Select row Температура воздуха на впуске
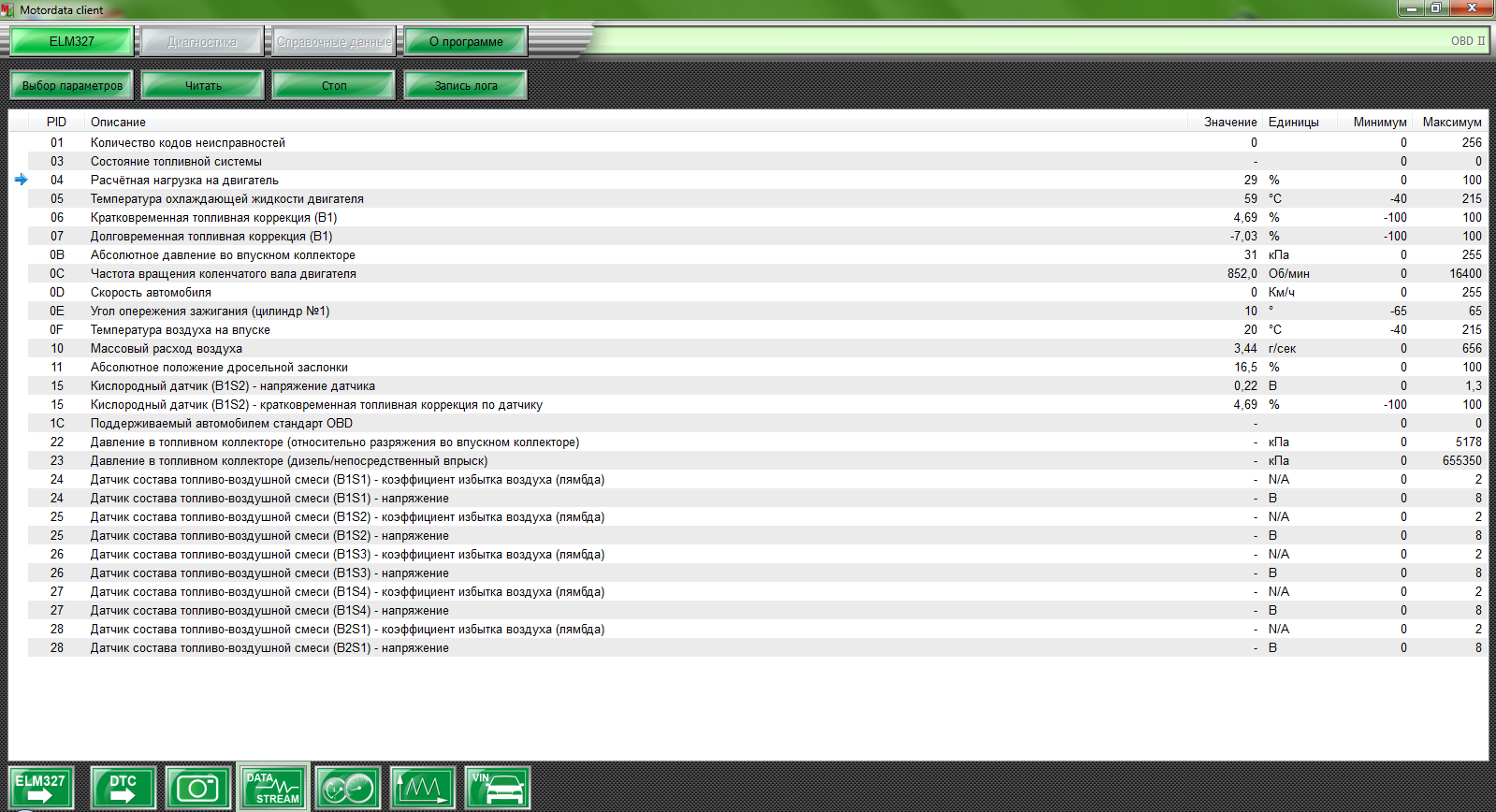 [758, 329]
